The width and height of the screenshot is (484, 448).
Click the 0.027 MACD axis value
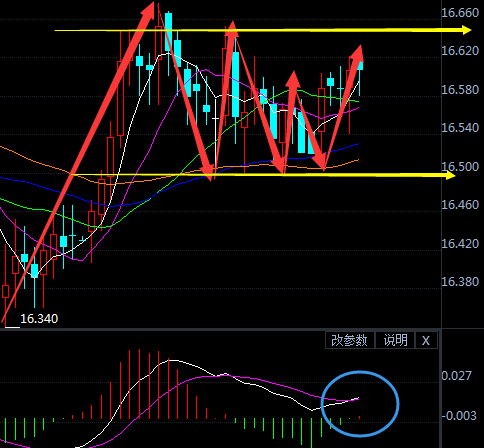[x=456, y=376]
